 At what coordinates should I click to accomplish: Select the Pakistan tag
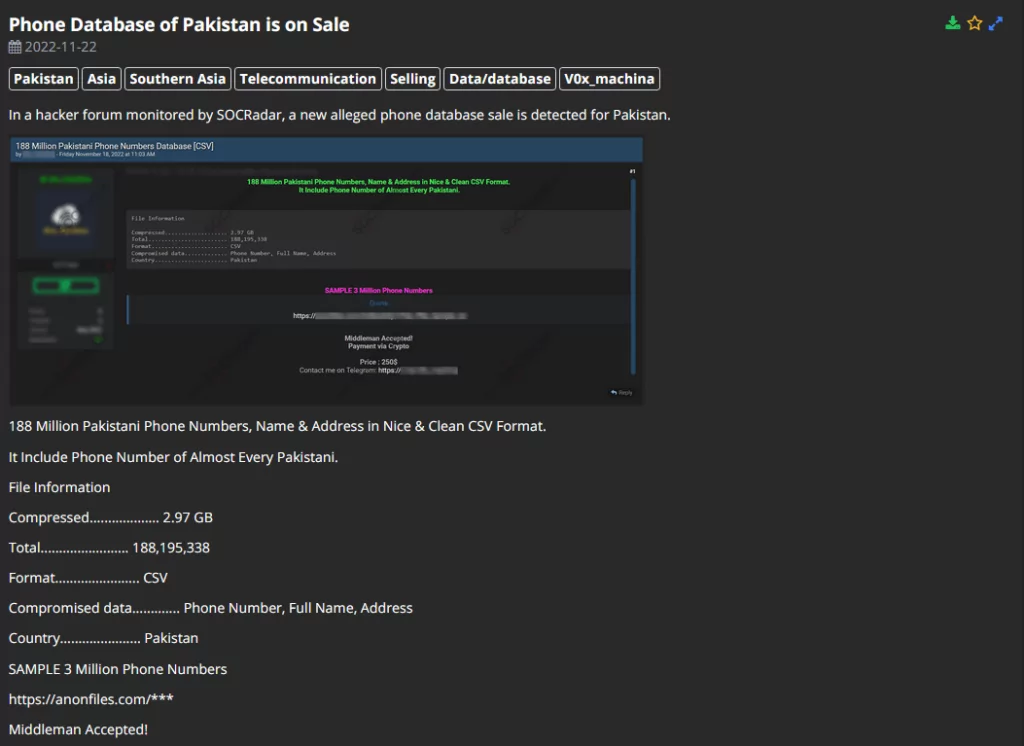tap(44, 79)
